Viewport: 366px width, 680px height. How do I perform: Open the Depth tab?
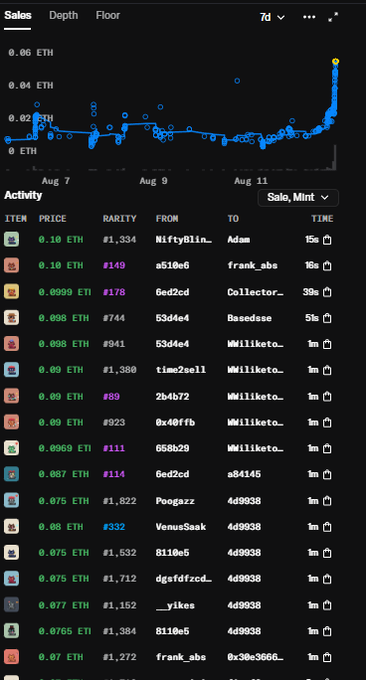coord(63,16)
